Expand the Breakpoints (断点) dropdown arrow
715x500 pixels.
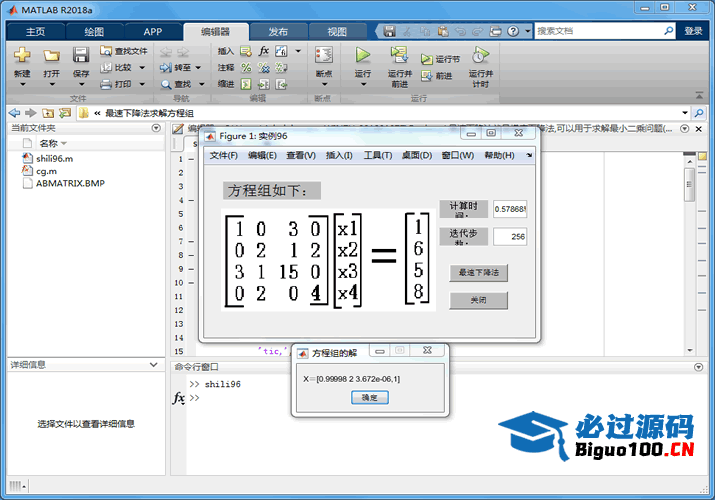pos(324,84)
